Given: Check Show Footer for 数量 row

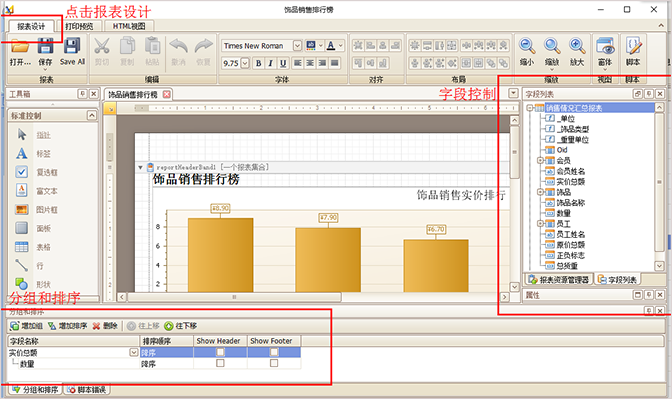Looking at the screenshot, I should (x=274, y=363).
